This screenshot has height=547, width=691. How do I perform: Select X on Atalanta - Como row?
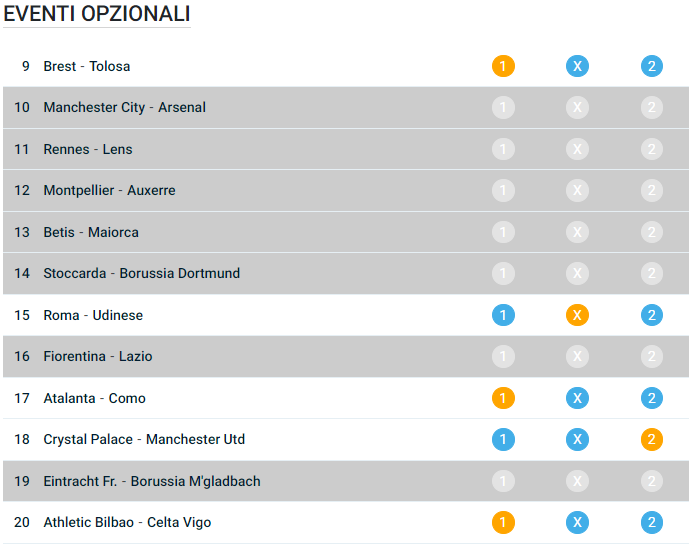pos(577,399)
